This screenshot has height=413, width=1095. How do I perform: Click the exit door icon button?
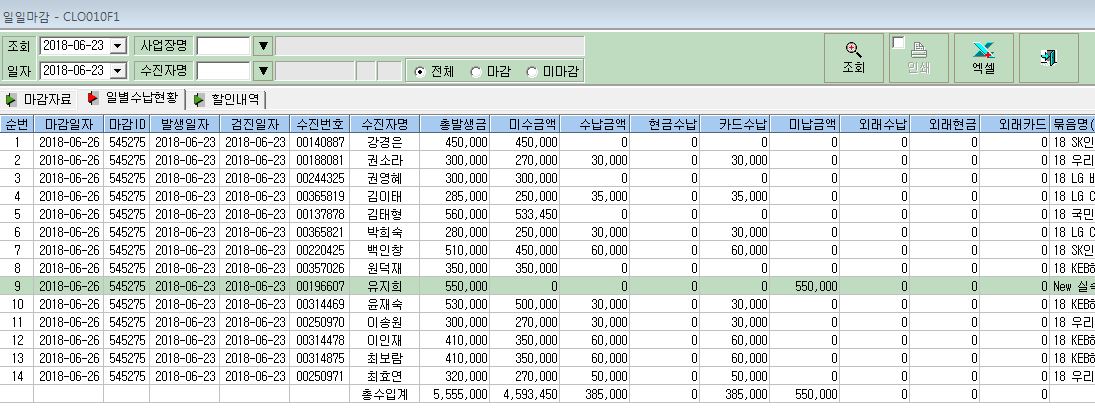[x=1048, y=58]
